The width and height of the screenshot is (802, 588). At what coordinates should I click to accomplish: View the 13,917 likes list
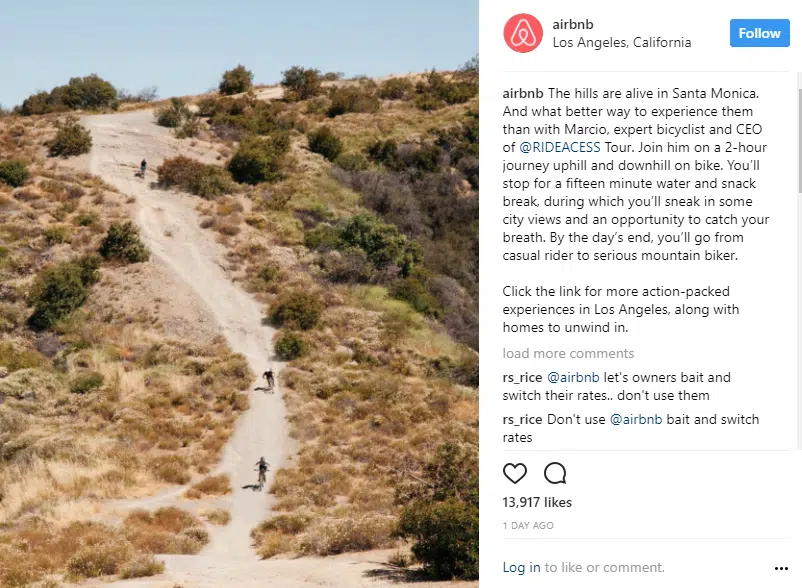[x=537, y=503]
